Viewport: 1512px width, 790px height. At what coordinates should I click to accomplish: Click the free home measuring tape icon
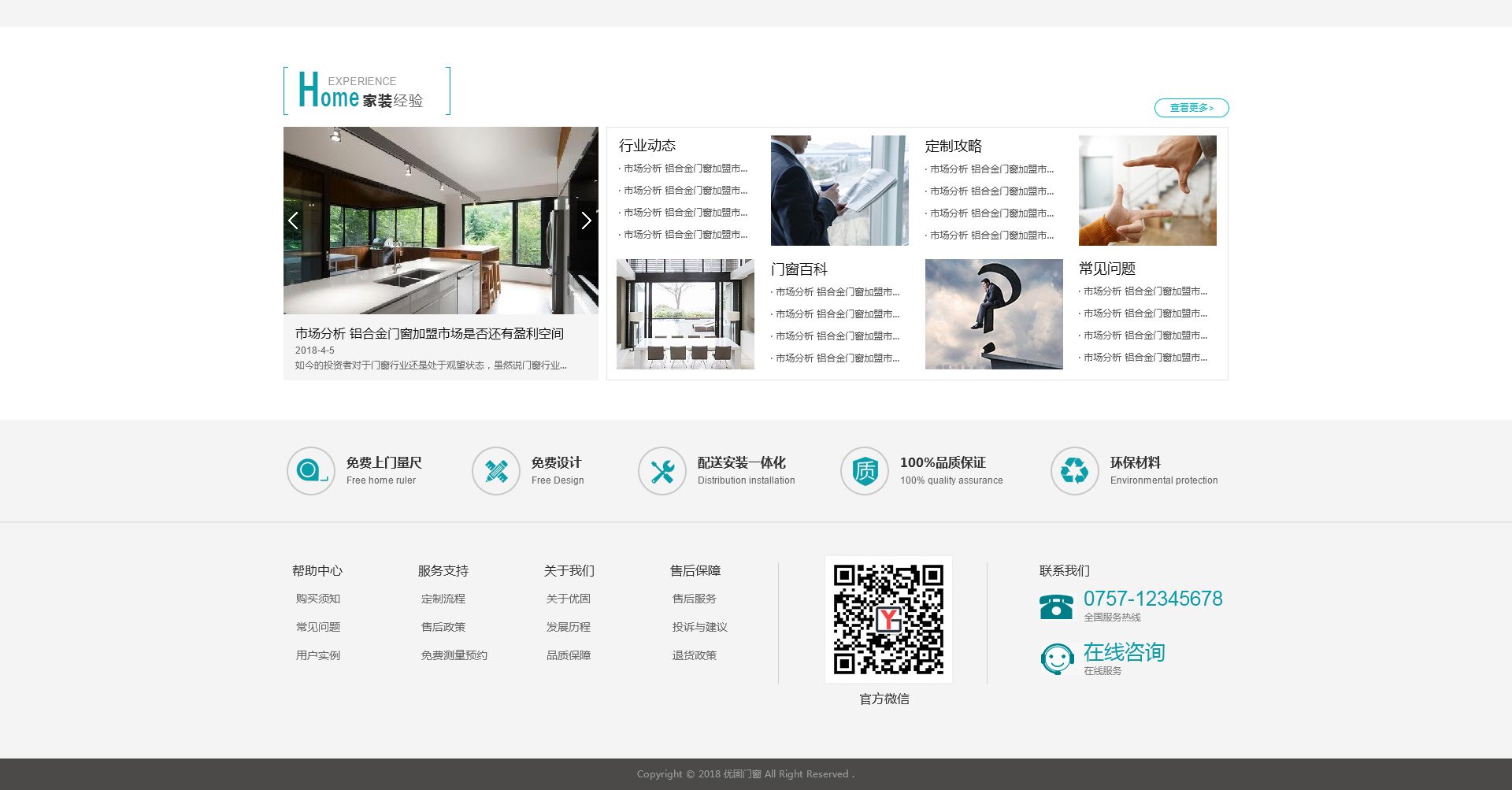coord(310,471)
